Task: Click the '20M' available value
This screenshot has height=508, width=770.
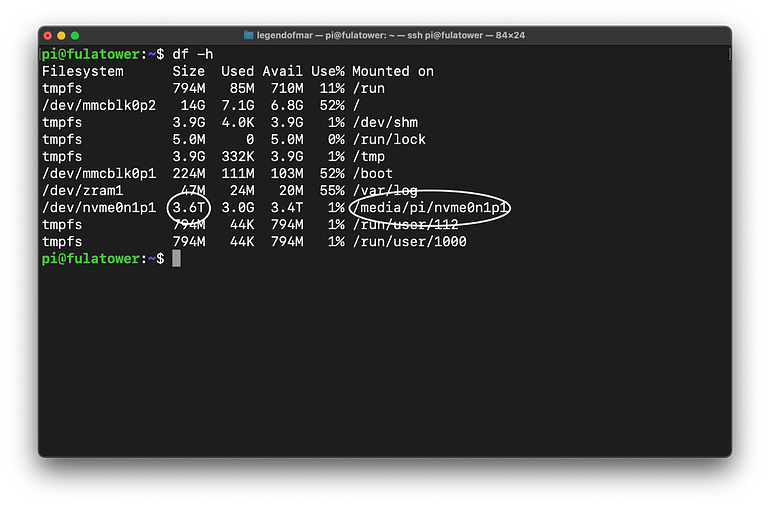Action: click(291, 191)
